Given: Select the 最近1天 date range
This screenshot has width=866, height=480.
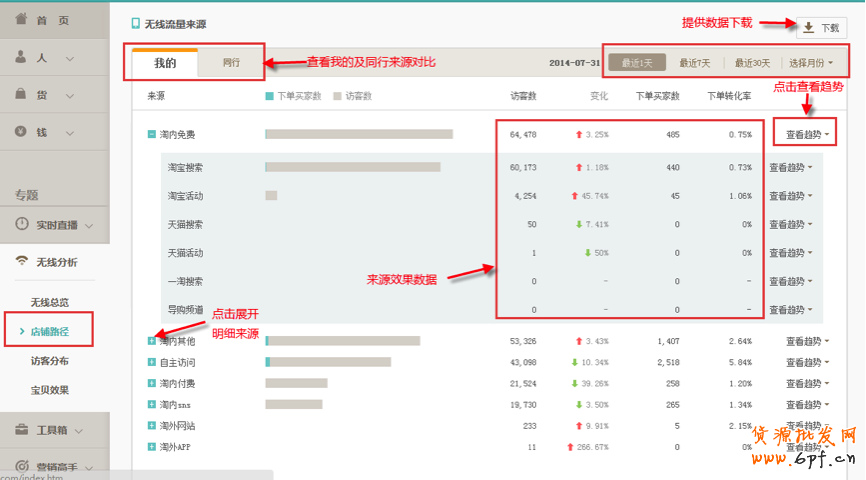Looking at the screenshot, I should [637, 62].
